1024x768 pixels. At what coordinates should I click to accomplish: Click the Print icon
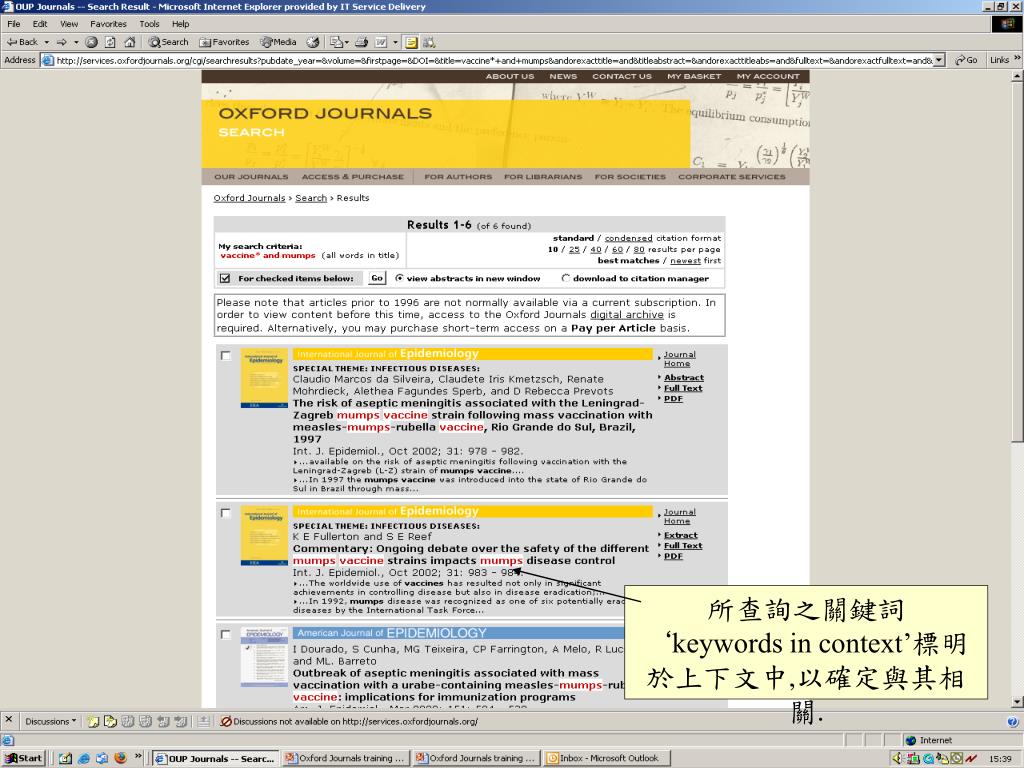(x=361, y=42)
